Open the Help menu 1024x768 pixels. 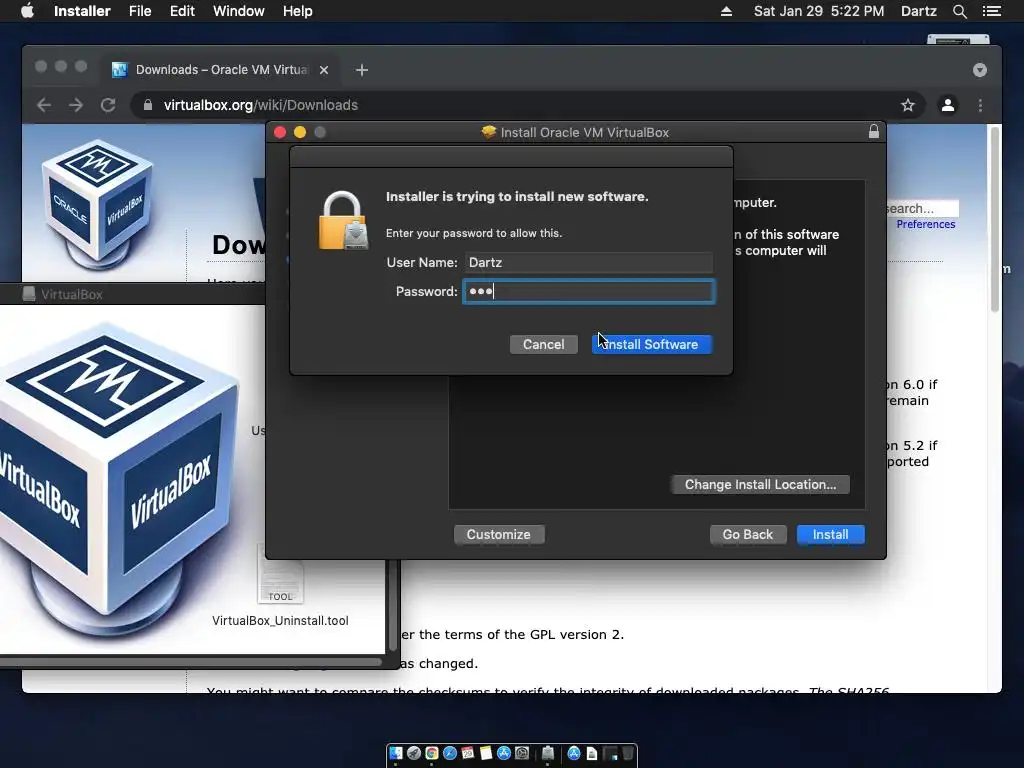coord(297,11)
